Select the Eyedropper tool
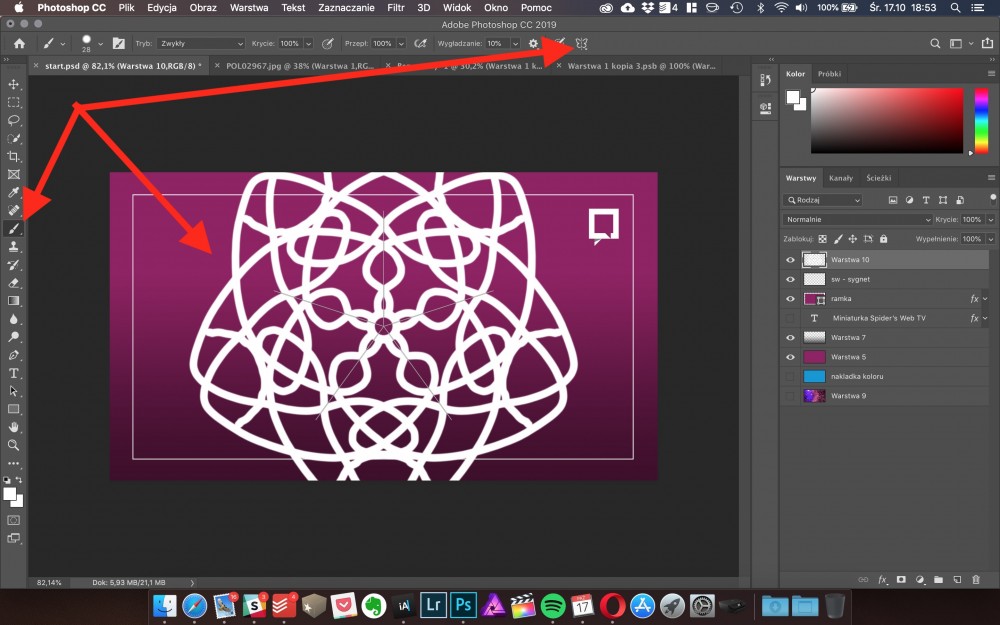1000x625 pixels. [13, 192]
